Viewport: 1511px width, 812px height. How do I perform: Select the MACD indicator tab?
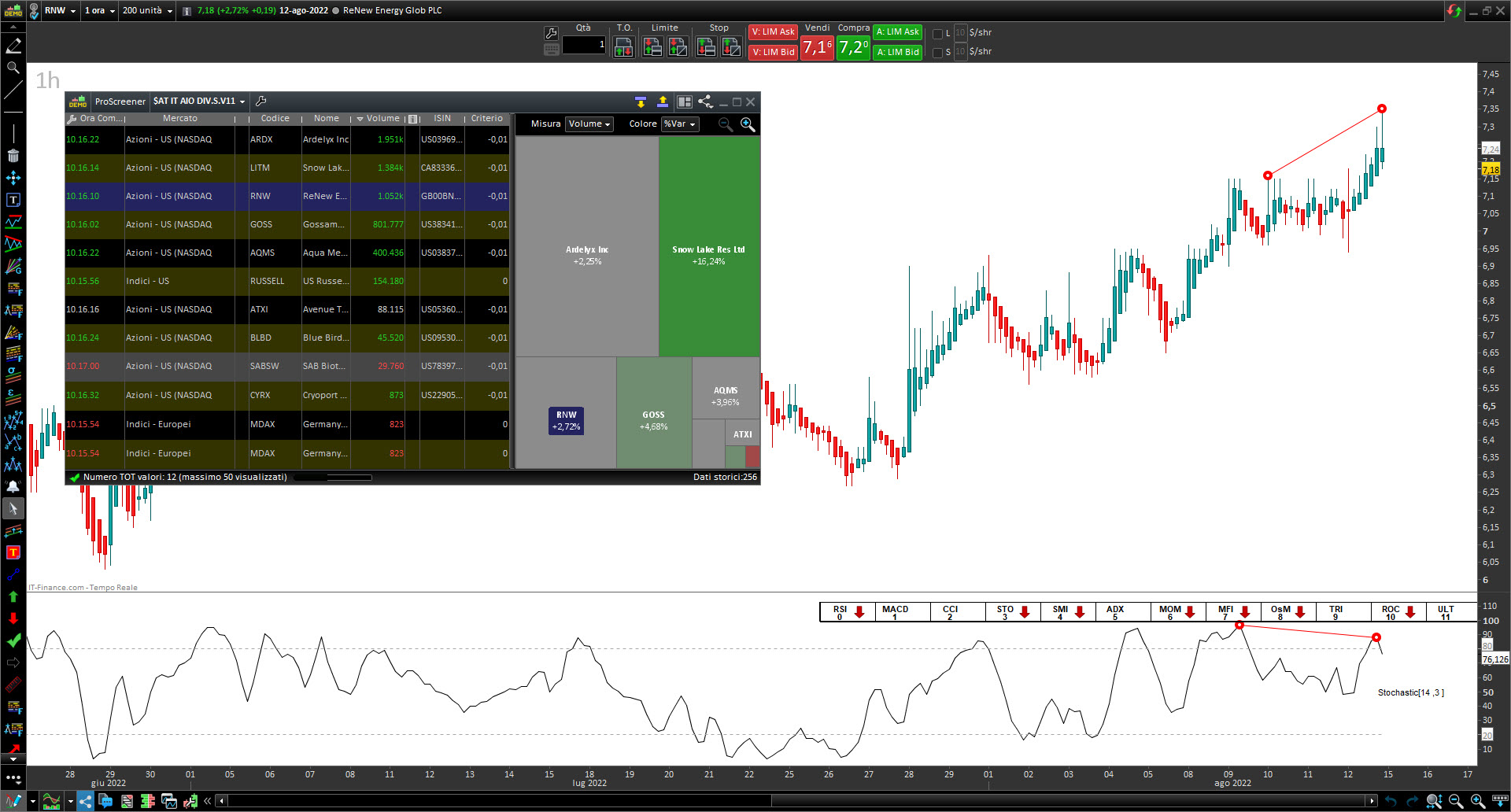[903, 612]
